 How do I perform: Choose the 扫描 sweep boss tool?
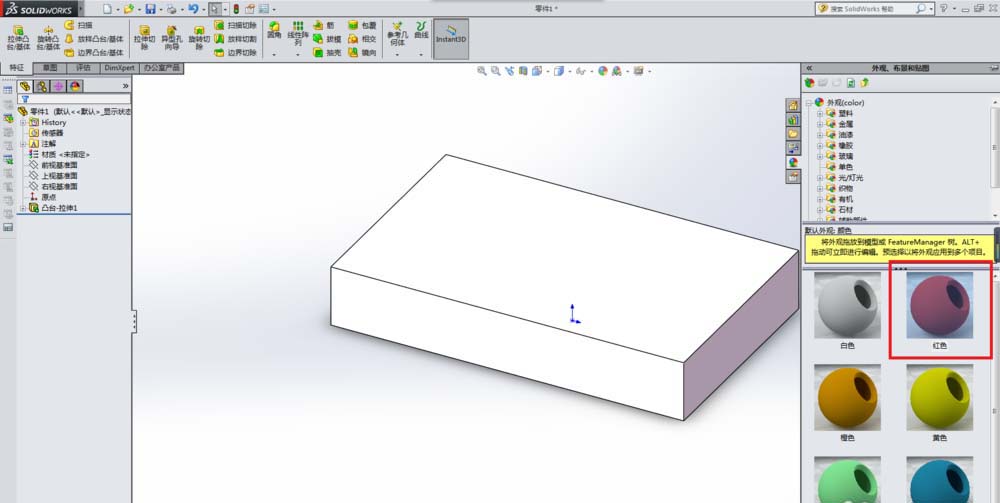(x=78, y=25)
